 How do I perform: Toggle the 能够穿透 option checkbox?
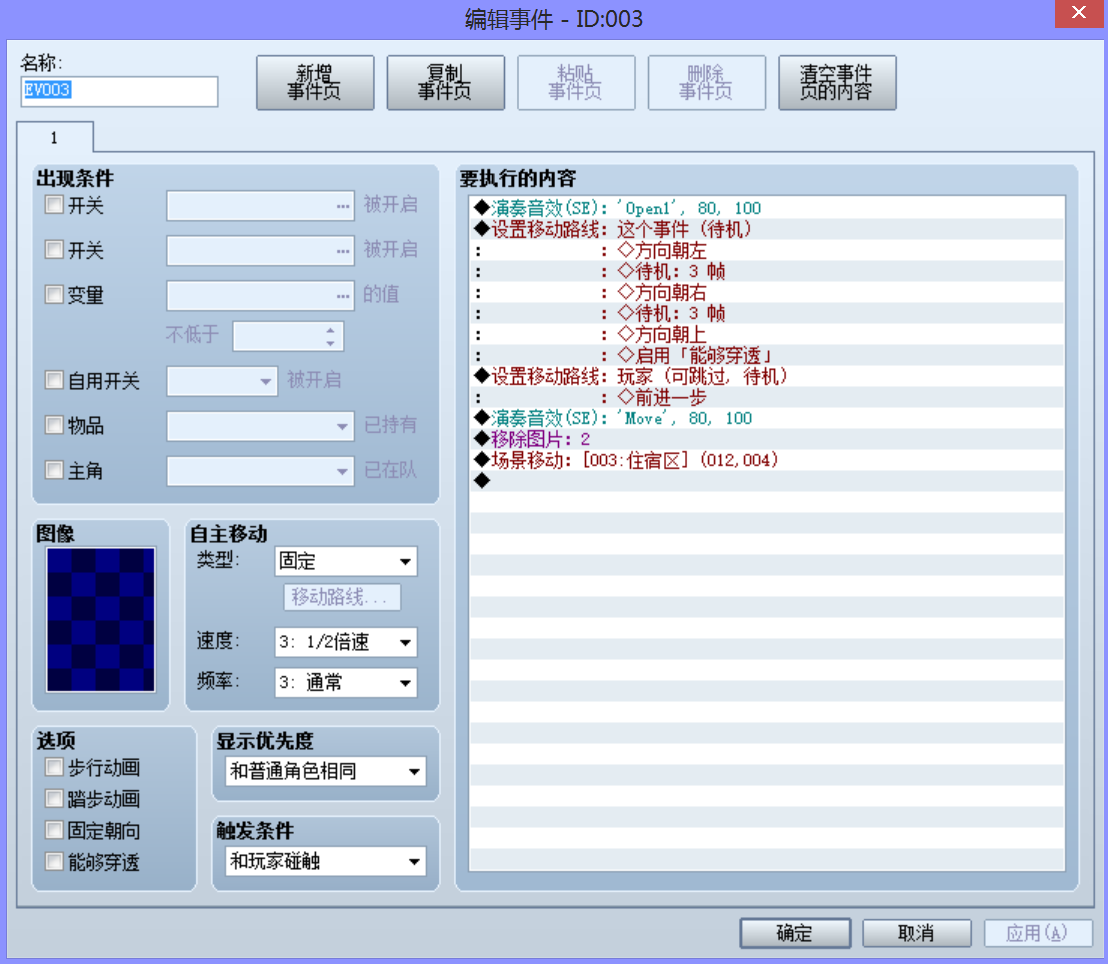coord(54,862)
